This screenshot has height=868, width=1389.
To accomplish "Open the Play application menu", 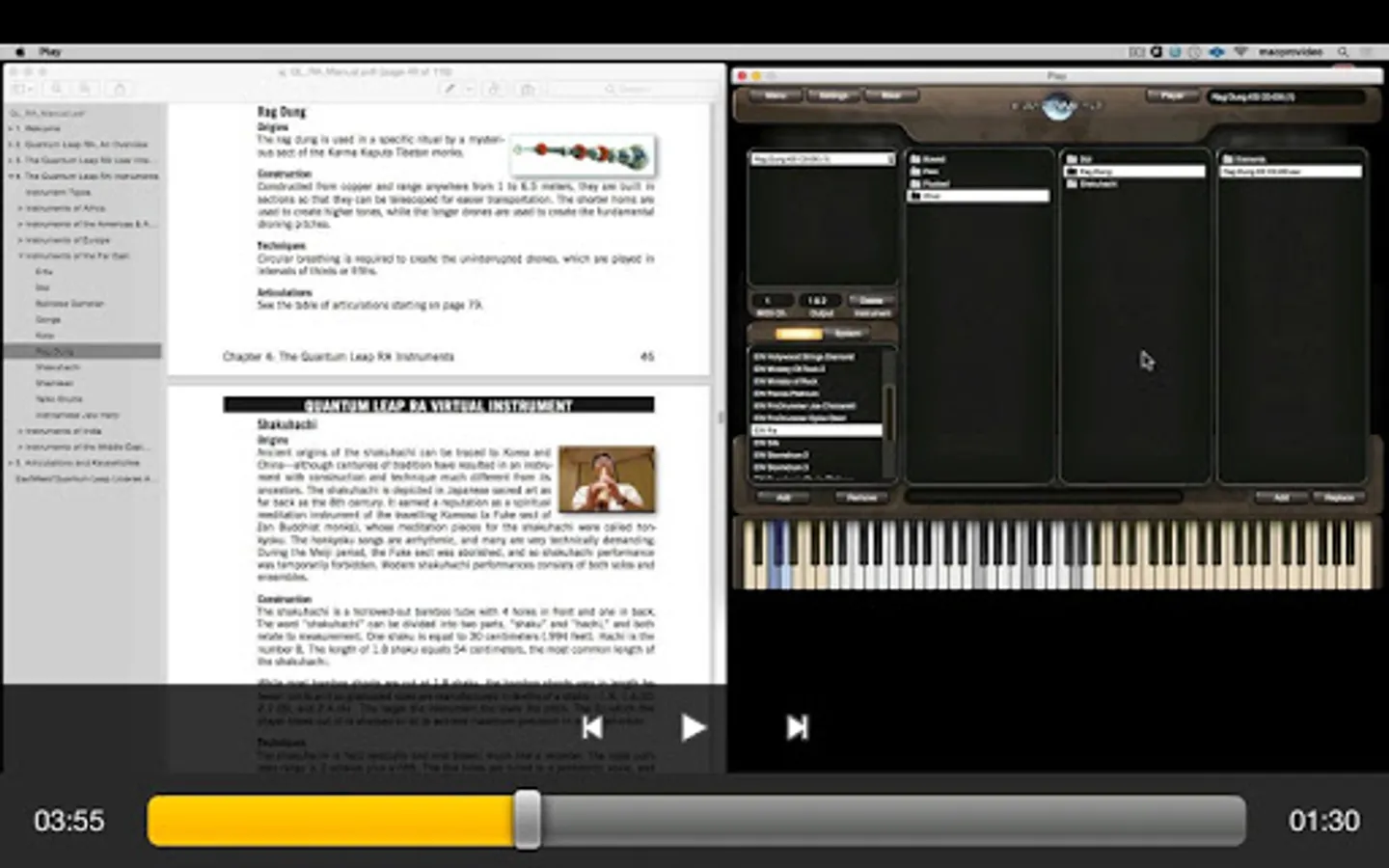I will (50, 52).
